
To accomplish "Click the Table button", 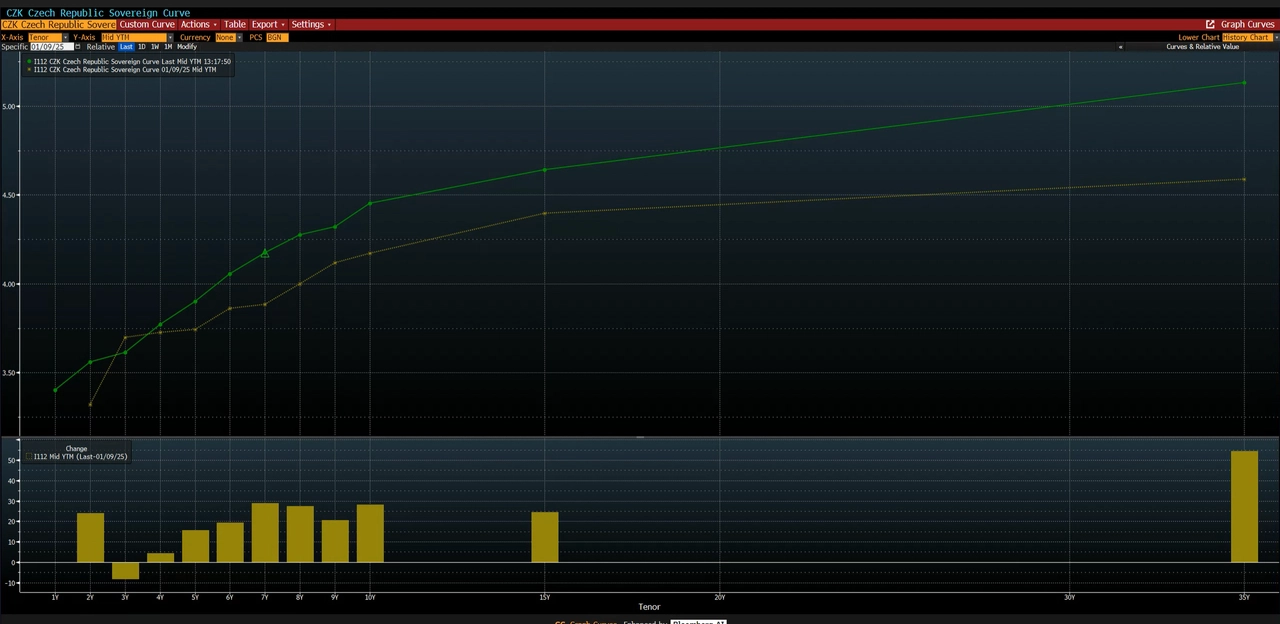I will click(234, 24).
